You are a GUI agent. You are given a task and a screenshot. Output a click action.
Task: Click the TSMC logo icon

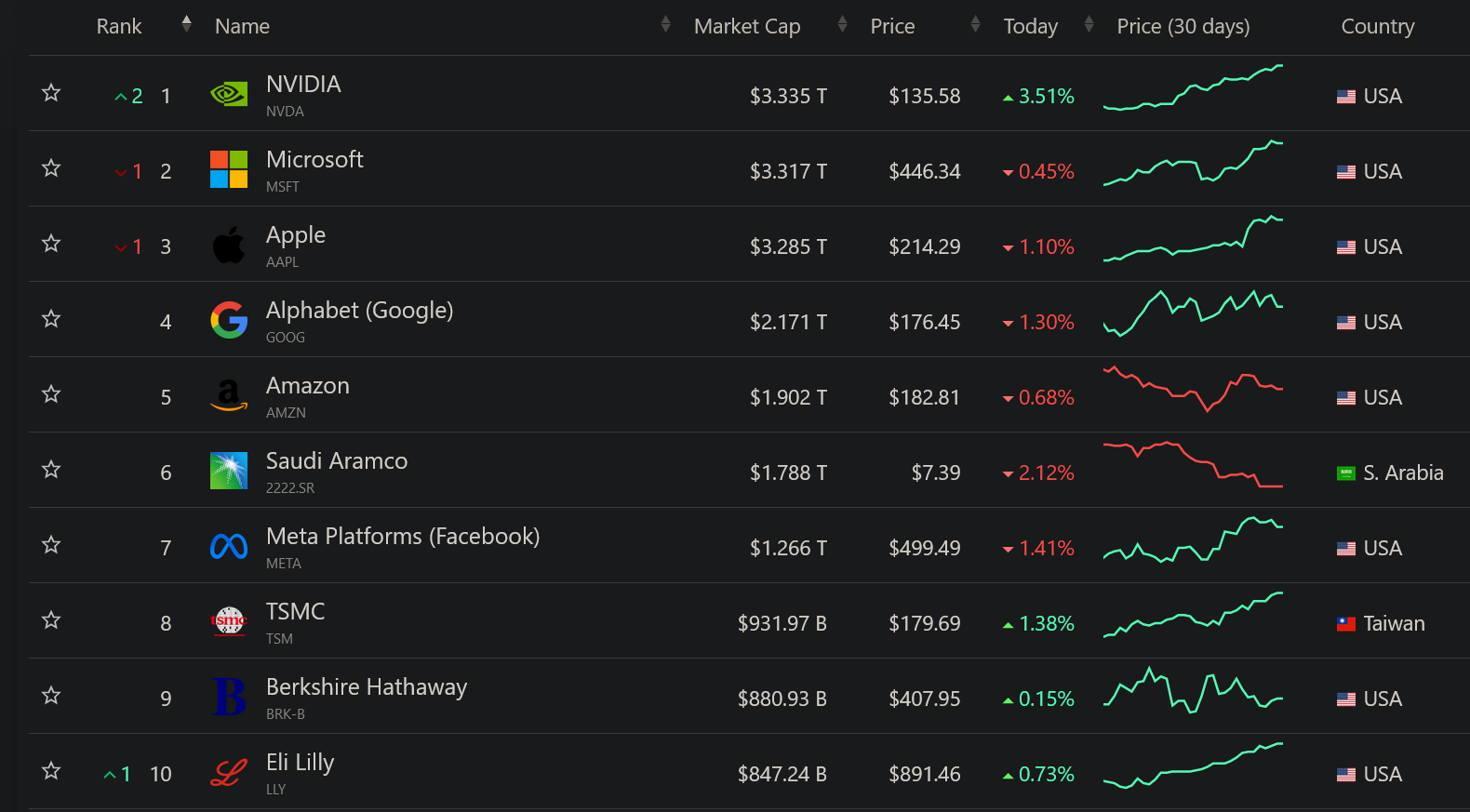229,621
